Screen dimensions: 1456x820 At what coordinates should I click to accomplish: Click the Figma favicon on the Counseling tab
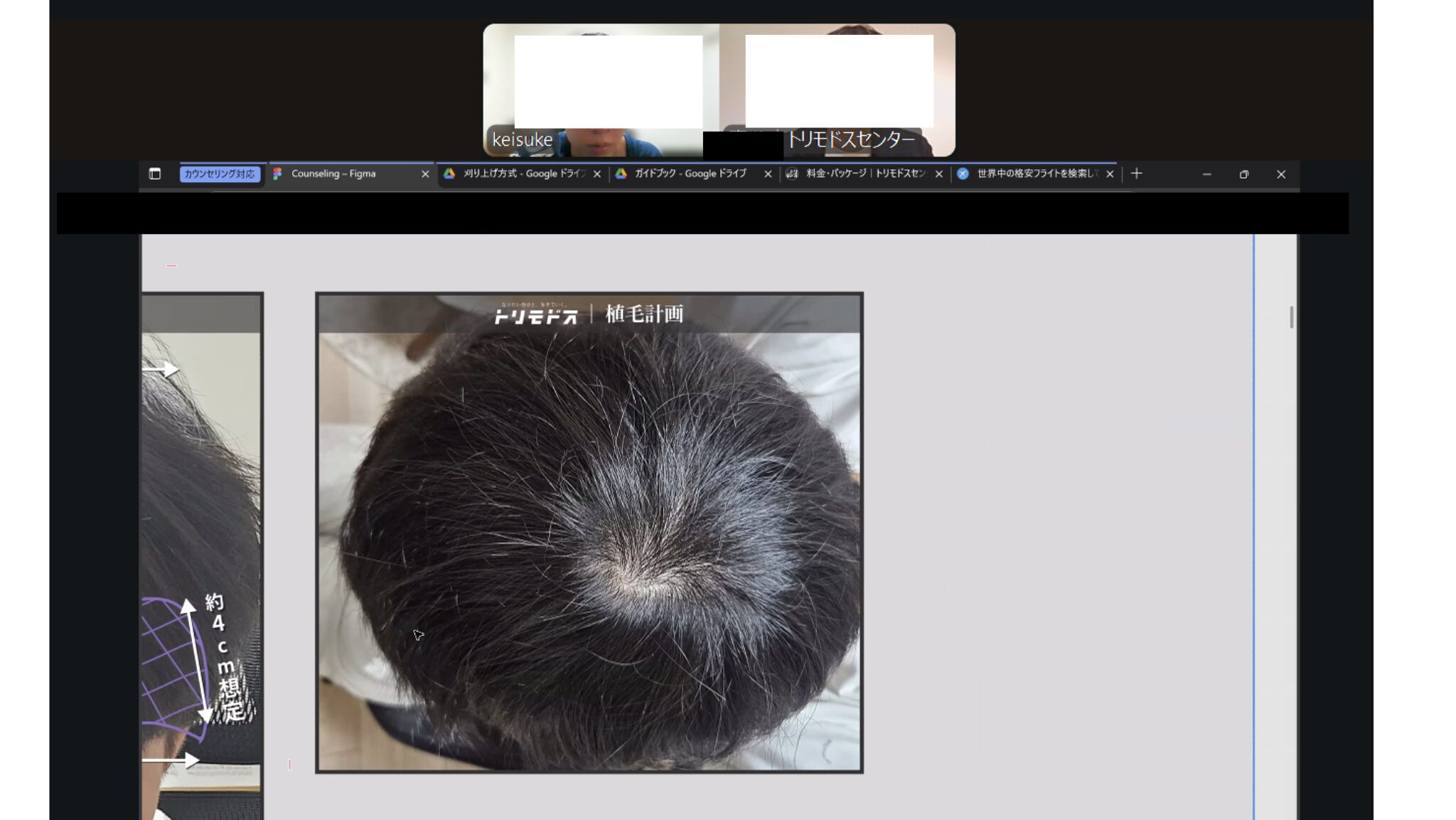(x=277, y=174)
